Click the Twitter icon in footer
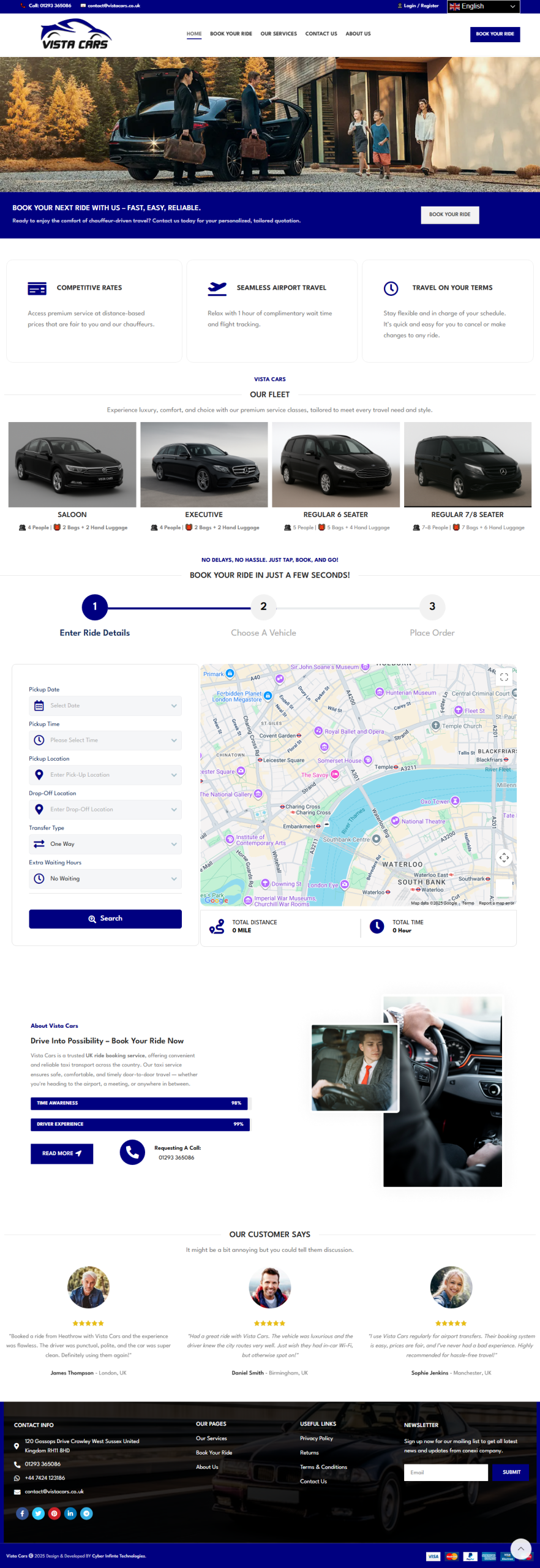 (39, 1513)
